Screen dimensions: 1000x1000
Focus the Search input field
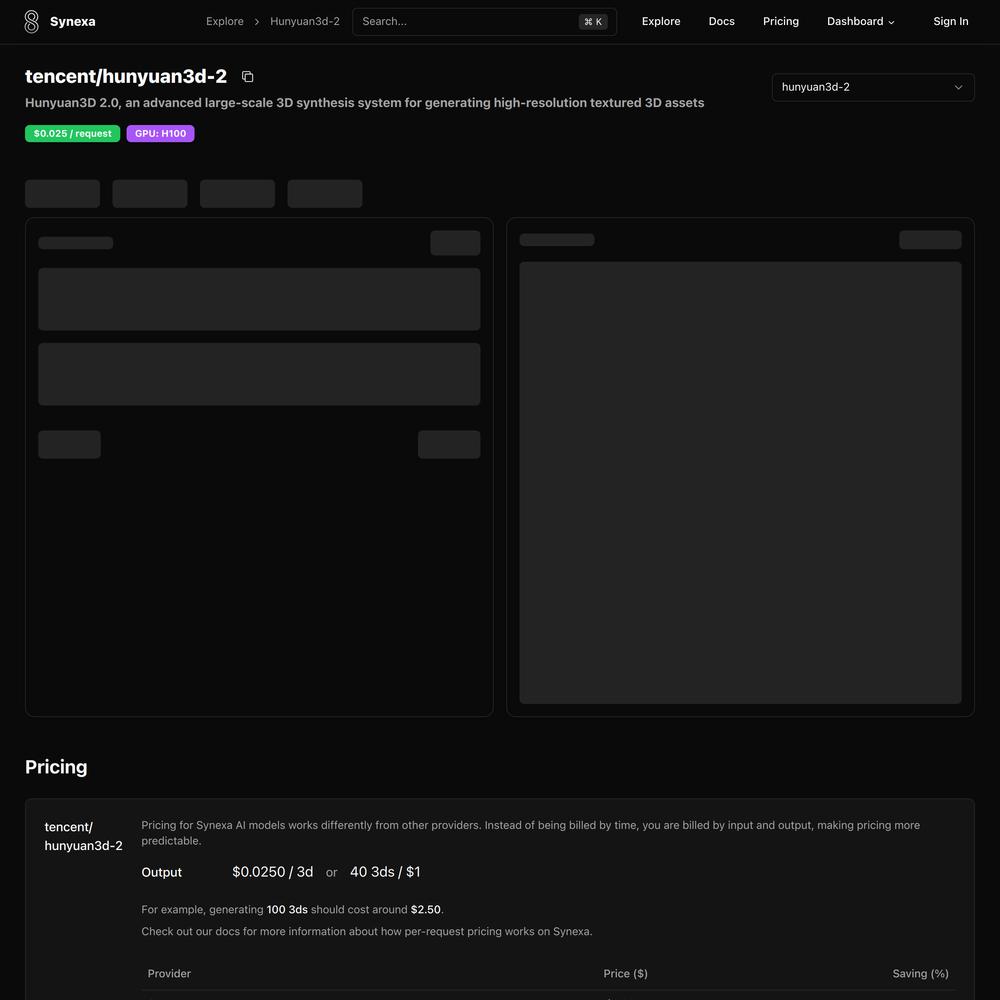tap(484, 22)
